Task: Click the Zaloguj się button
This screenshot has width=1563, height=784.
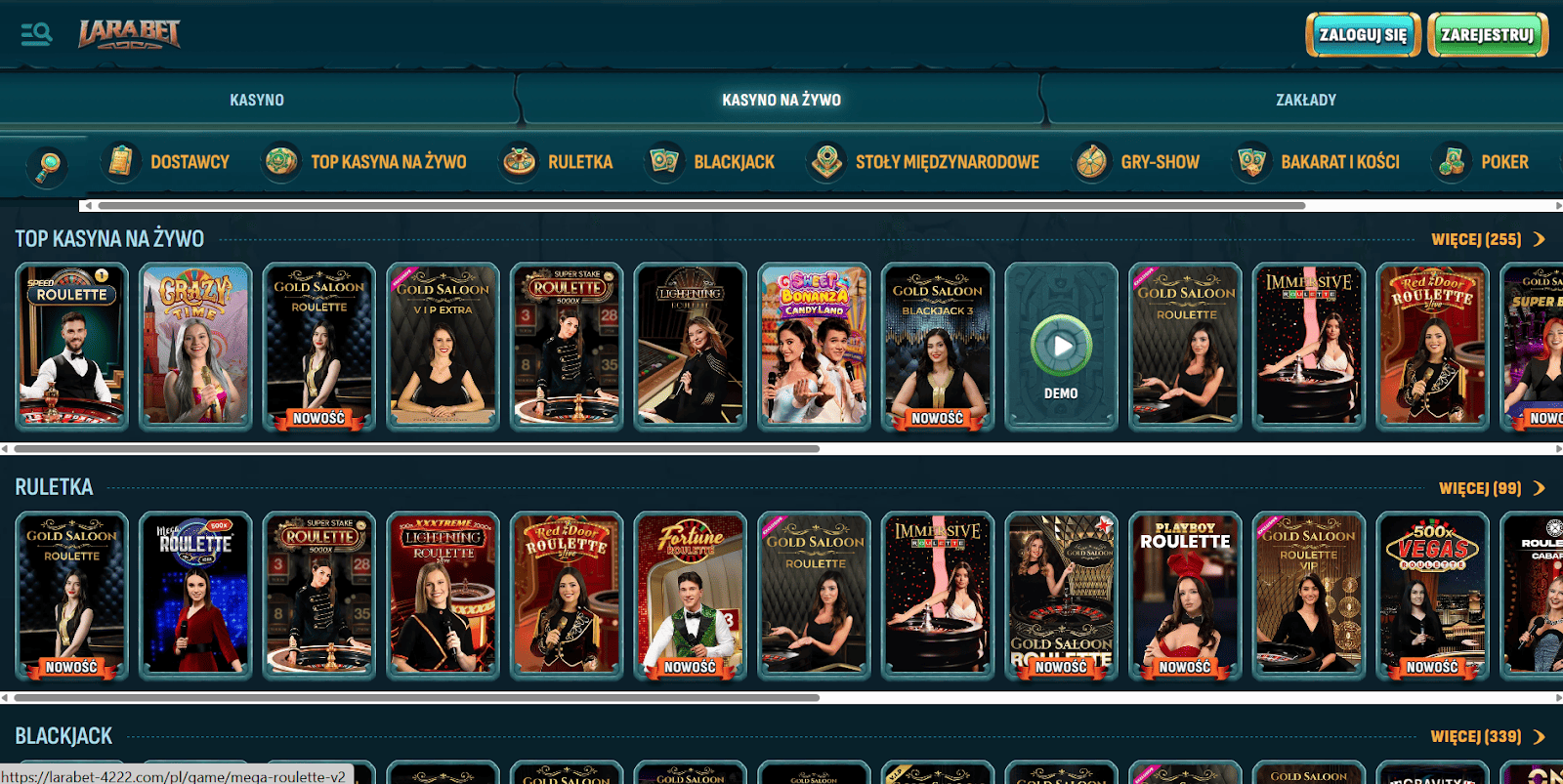Action: click(x=1363, y=35)
